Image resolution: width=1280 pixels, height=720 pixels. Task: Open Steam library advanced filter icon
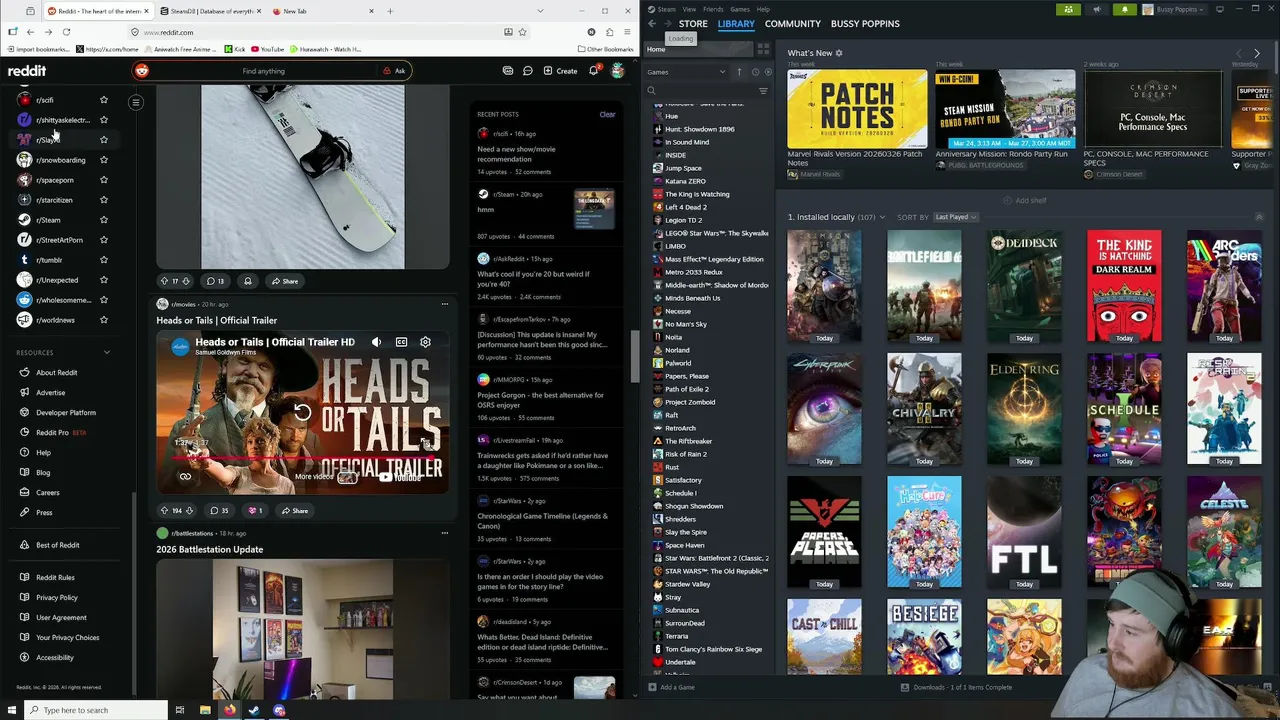[763, 91]
